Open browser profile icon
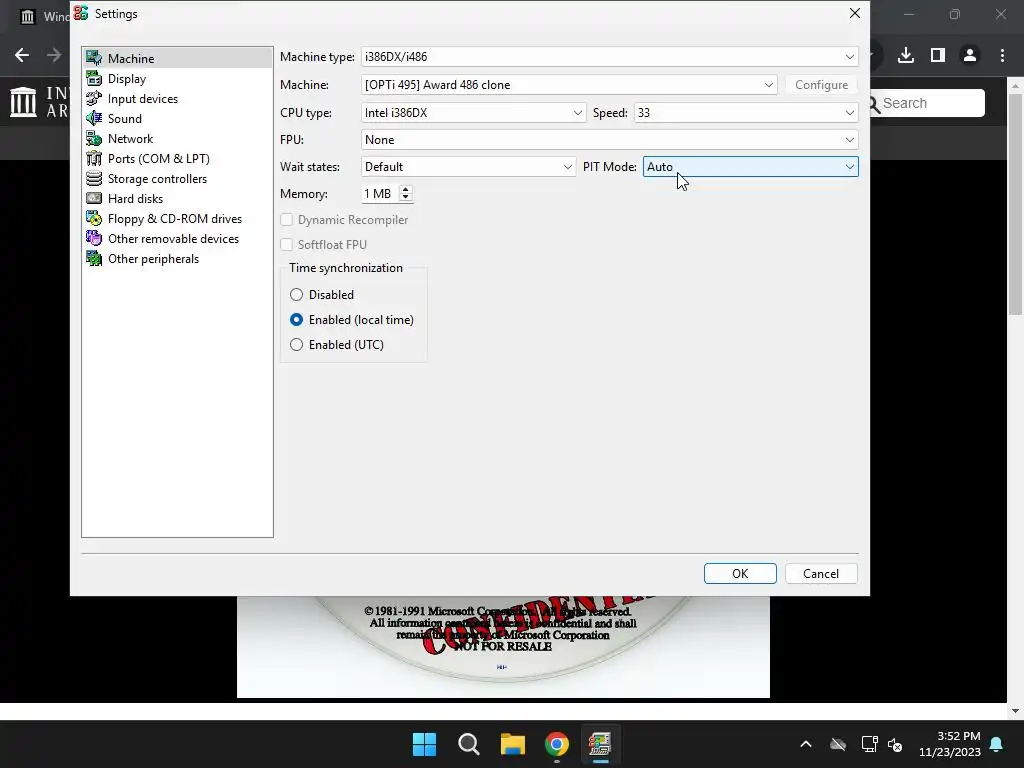1024x768 pixels. (x=970, y=55)
